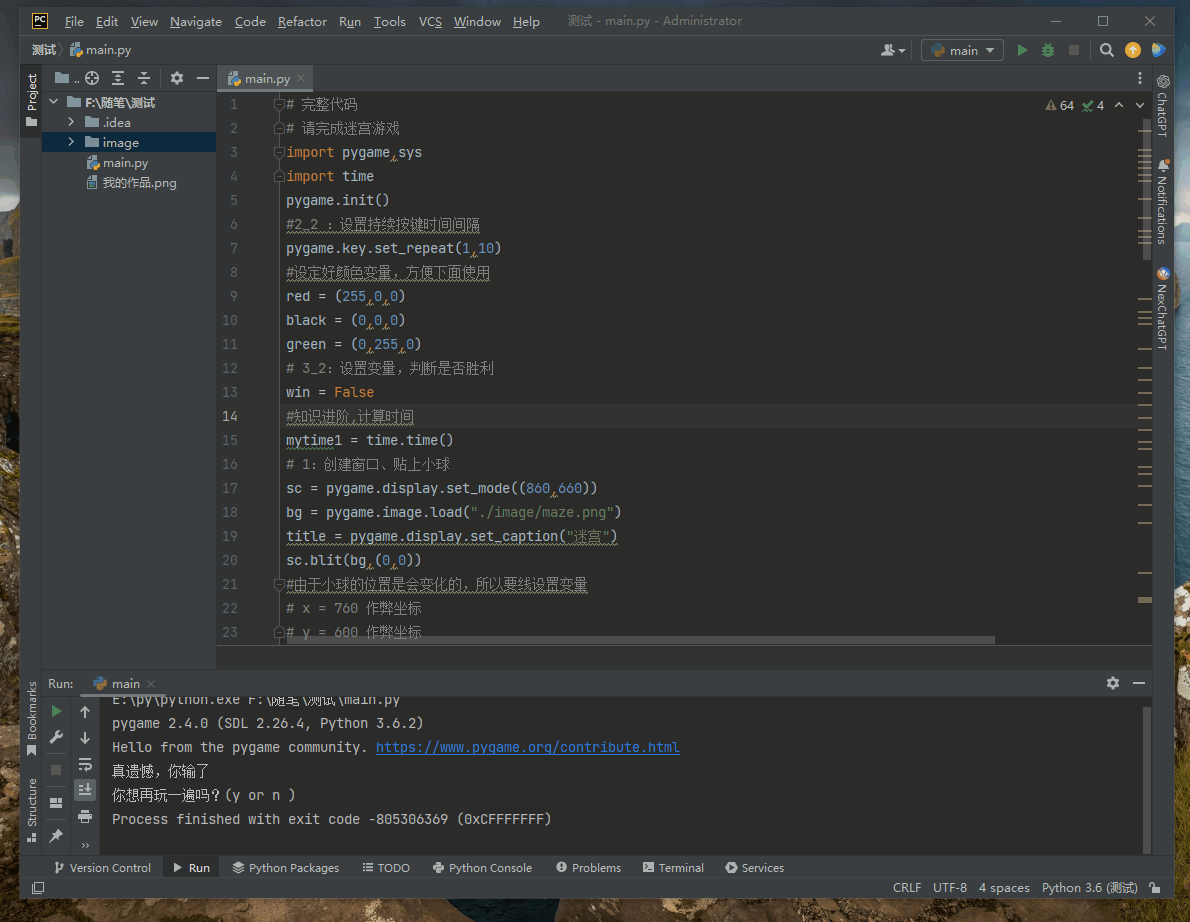Click the Python 3.6 interpreter in the status bar

tap(1089, 888)
